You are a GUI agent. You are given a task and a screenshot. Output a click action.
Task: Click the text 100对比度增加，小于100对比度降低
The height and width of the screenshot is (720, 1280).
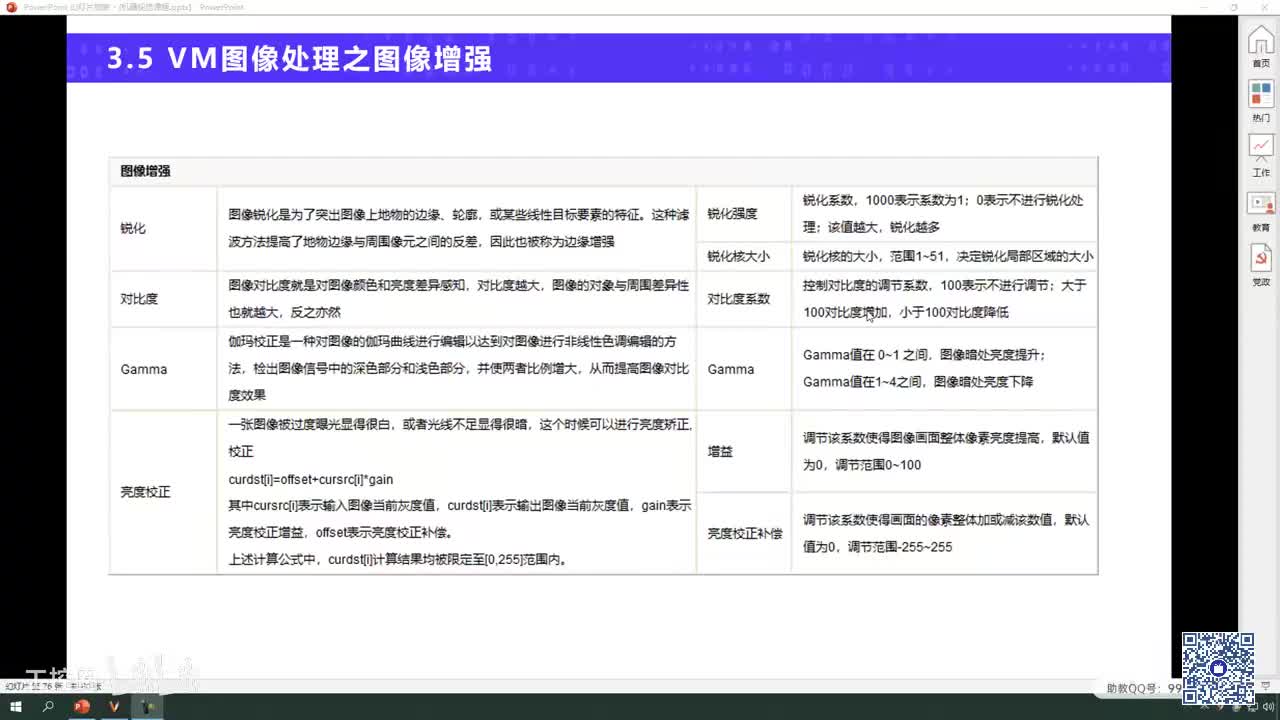pos(906,312)
